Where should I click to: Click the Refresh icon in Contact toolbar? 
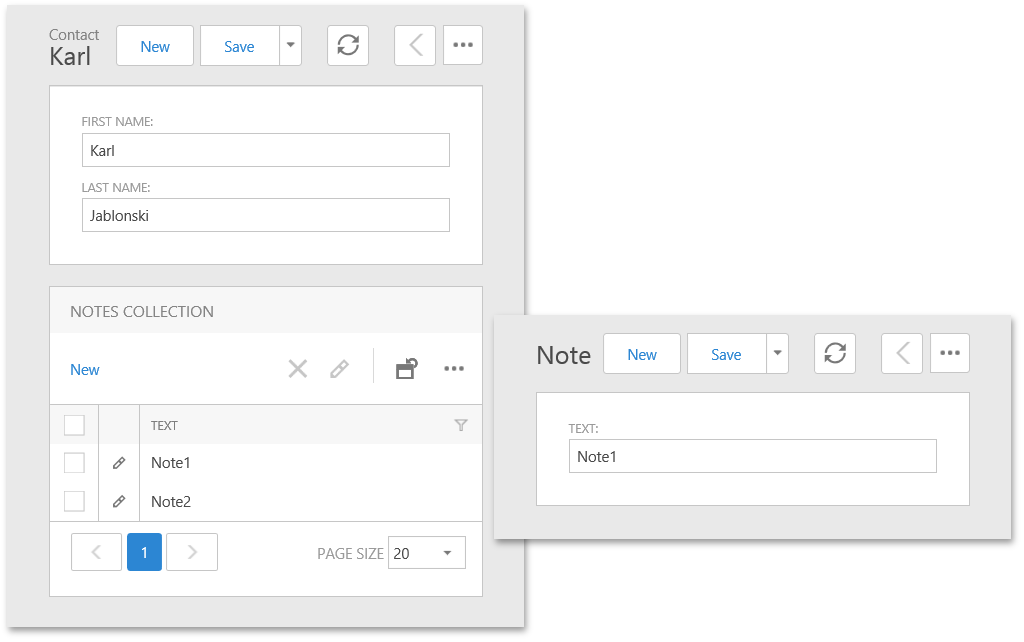click(x=348, y=46)
